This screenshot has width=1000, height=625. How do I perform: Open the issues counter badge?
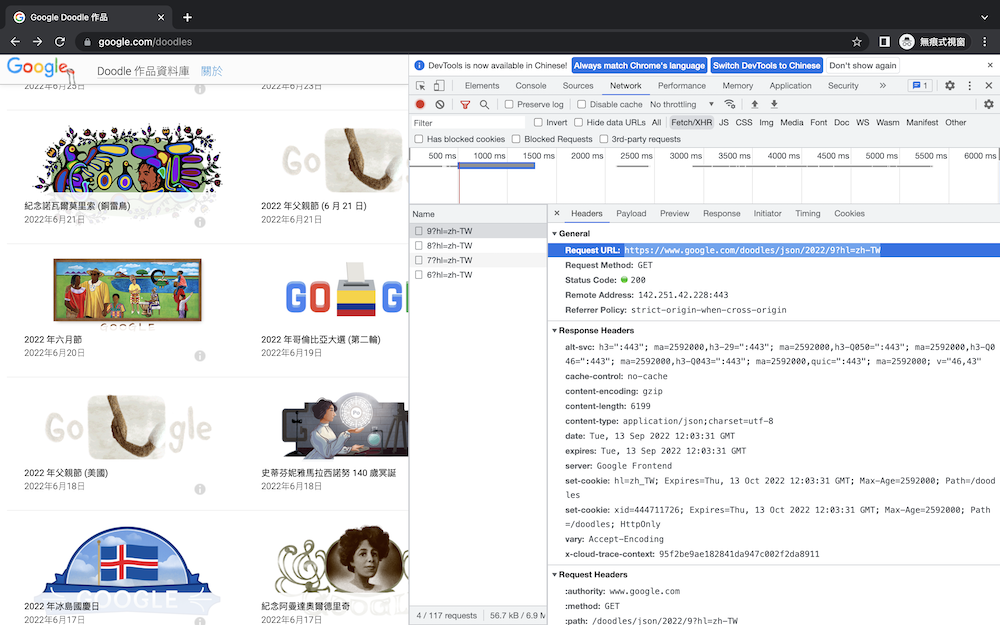tap(920, 85)
